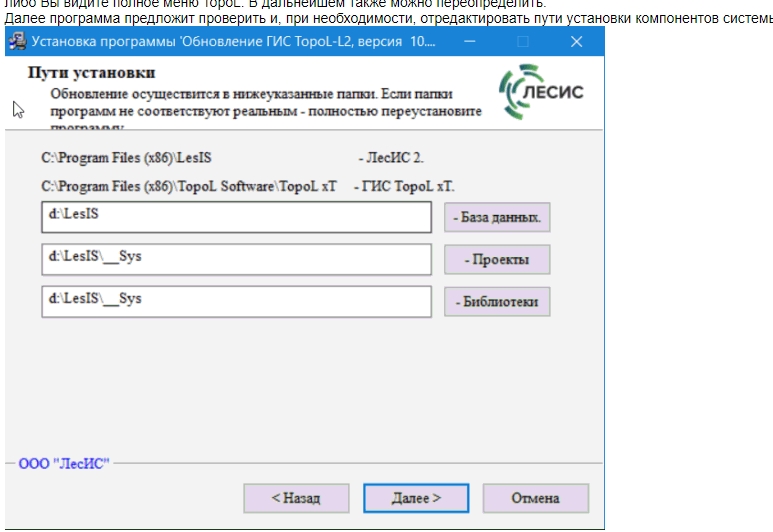Image resolution: width=773 pixels, height=532 pixels.
Task: Click the '- Библиотеки' button
Action: [x=497, y=302]
